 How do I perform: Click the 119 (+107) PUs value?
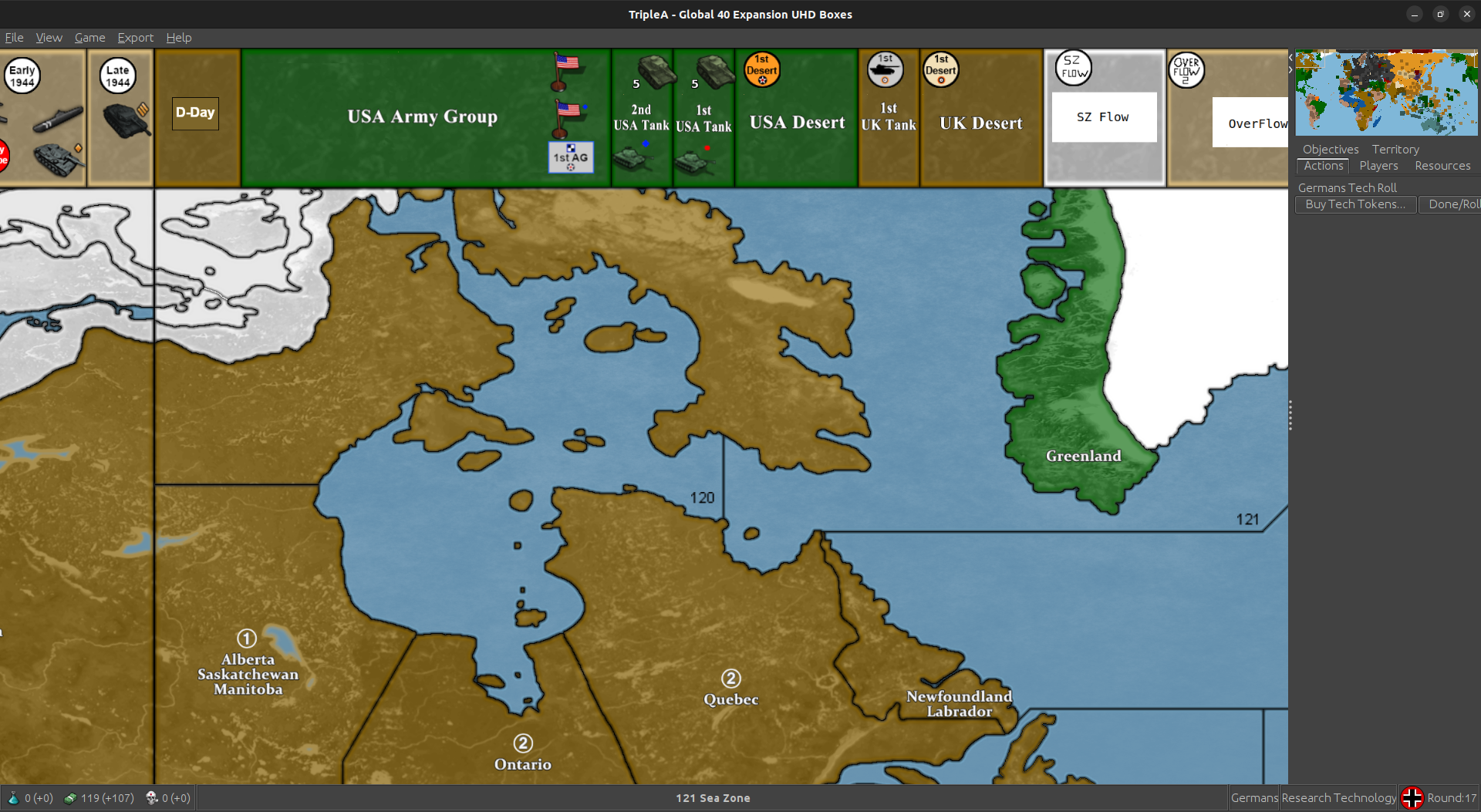[x=107, y=798]
